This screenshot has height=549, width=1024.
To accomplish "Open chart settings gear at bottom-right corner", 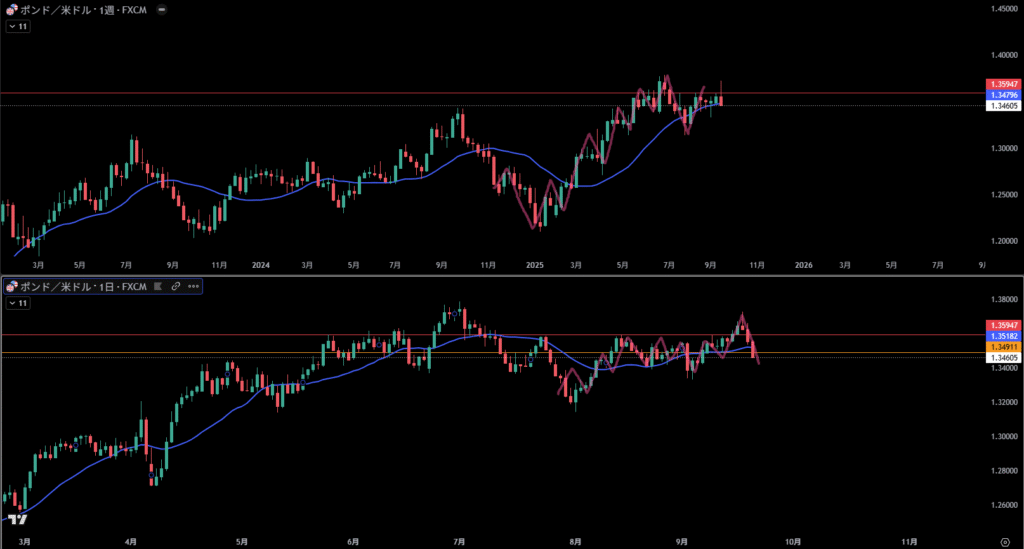I will coord(1004,540).
